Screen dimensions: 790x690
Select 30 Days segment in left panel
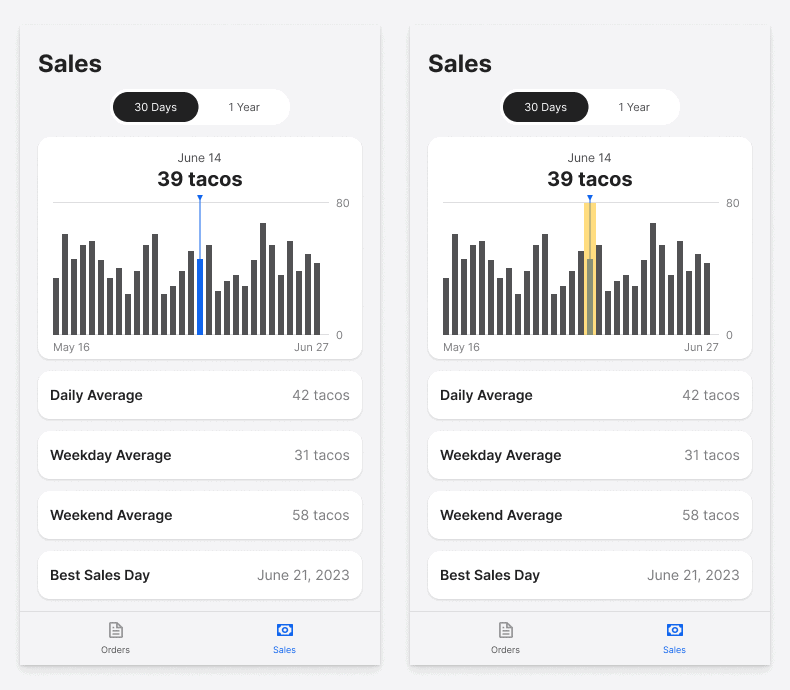click(x=156, y=107)
